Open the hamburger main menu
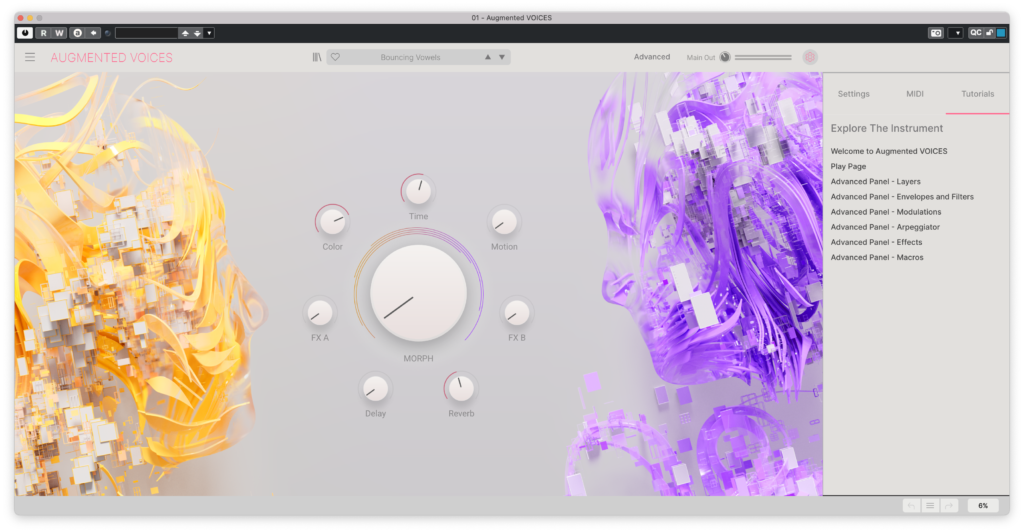1024x532 pixels. pos(30,57)
